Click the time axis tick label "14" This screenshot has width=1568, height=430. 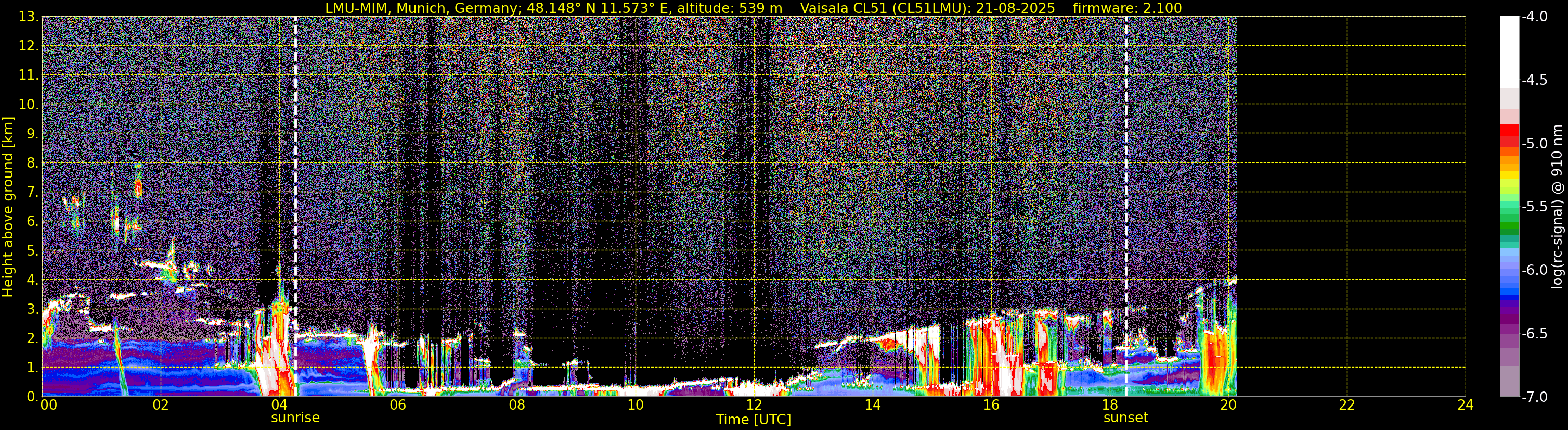pyautogui.click(x=873, y=406)
